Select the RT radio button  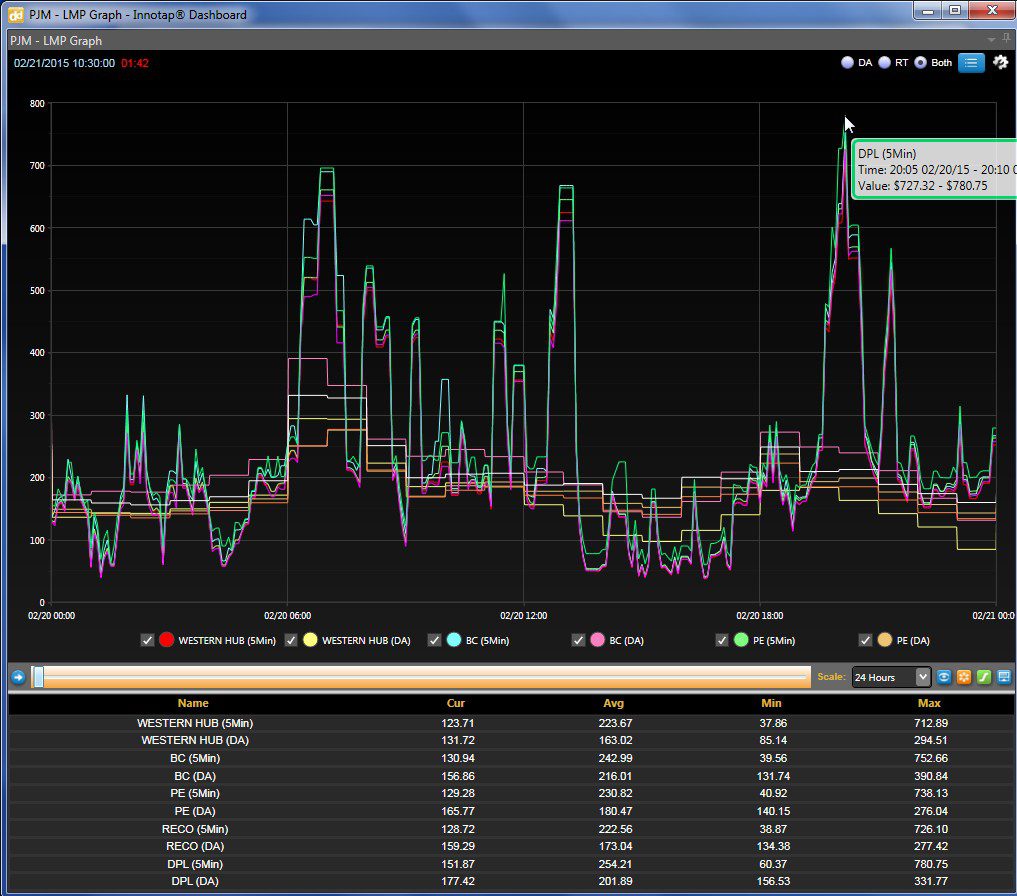coord(884,63)
